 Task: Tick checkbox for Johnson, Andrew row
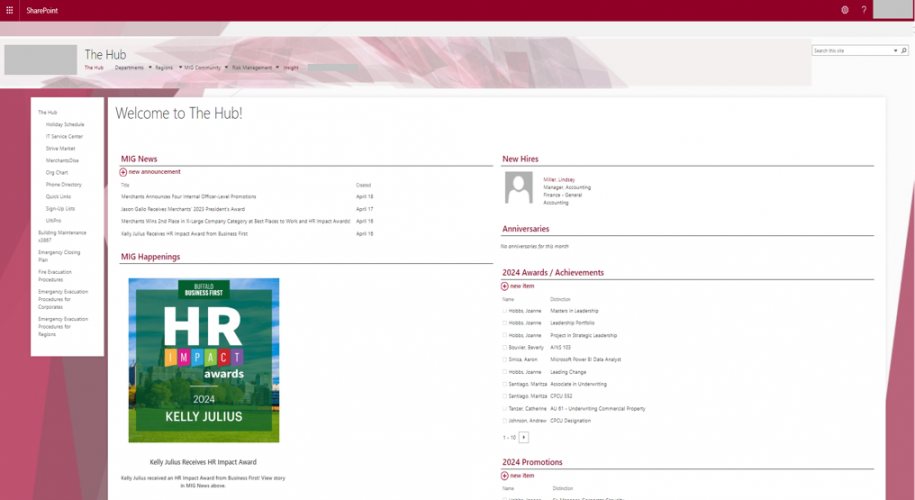pos(505,421)
